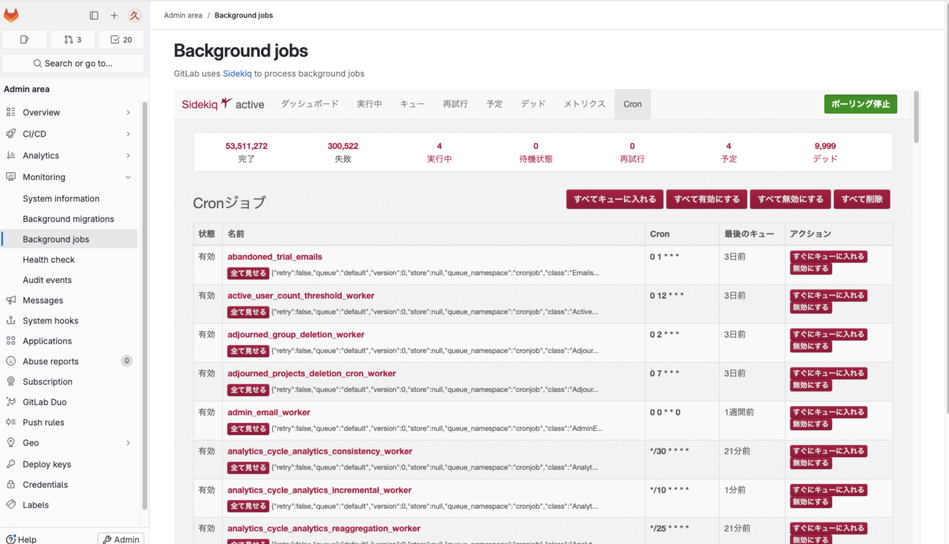Viewport: 949px width, 544px height.
Task: Toggle the sidebar collapse icon
Action: click(94, 16)
